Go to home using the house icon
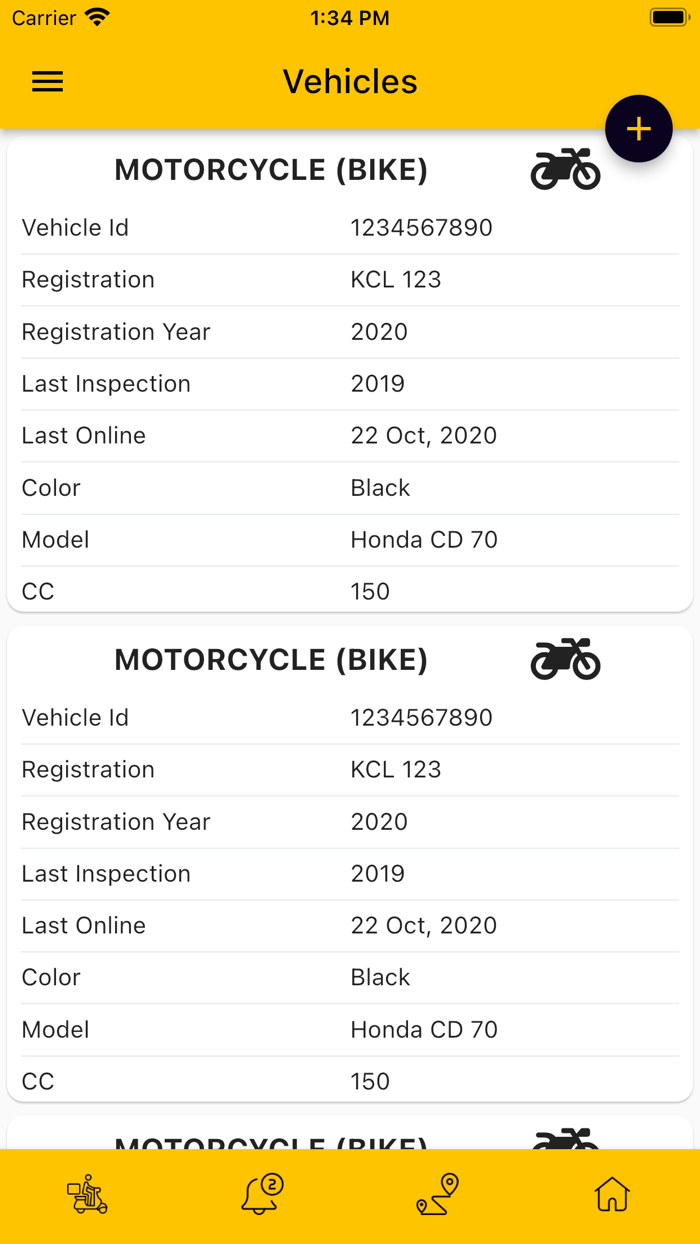The height and width of the screenshot is (1244, 700). [x=612, y=1194]
